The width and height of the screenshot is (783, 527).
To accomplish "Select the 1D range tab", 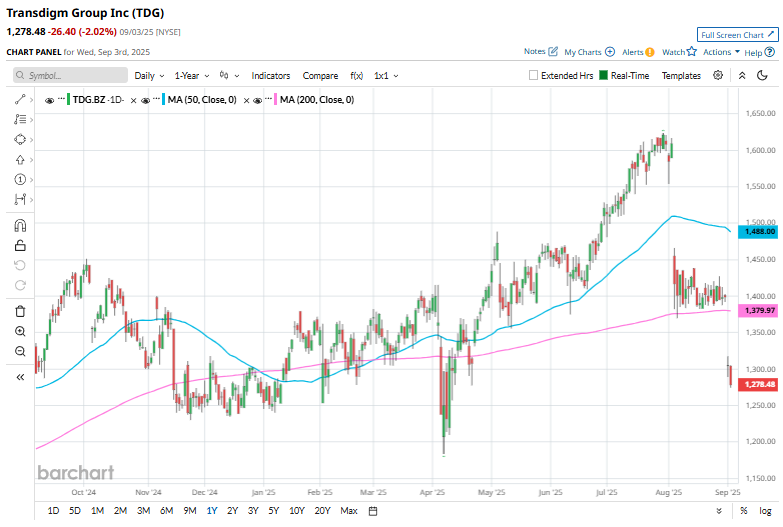I will click(53, 511).
